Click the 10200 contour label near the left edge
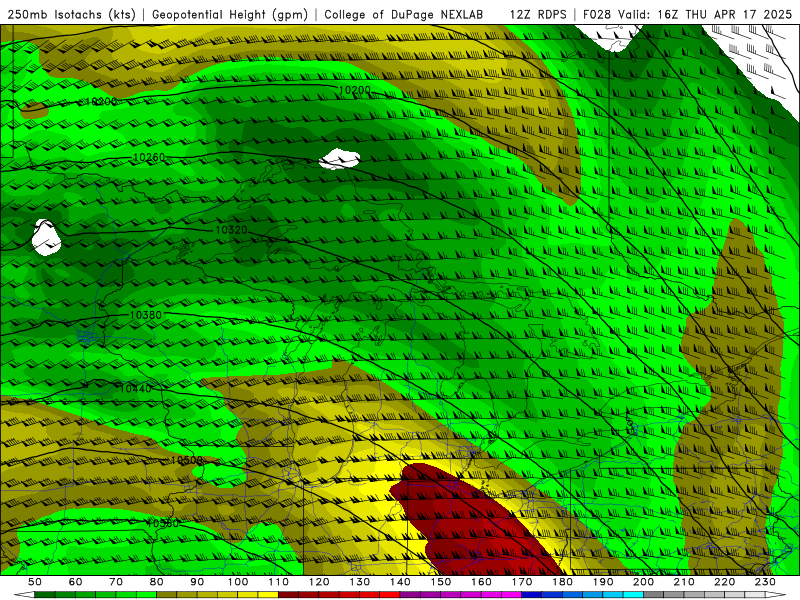 (101, 102)
